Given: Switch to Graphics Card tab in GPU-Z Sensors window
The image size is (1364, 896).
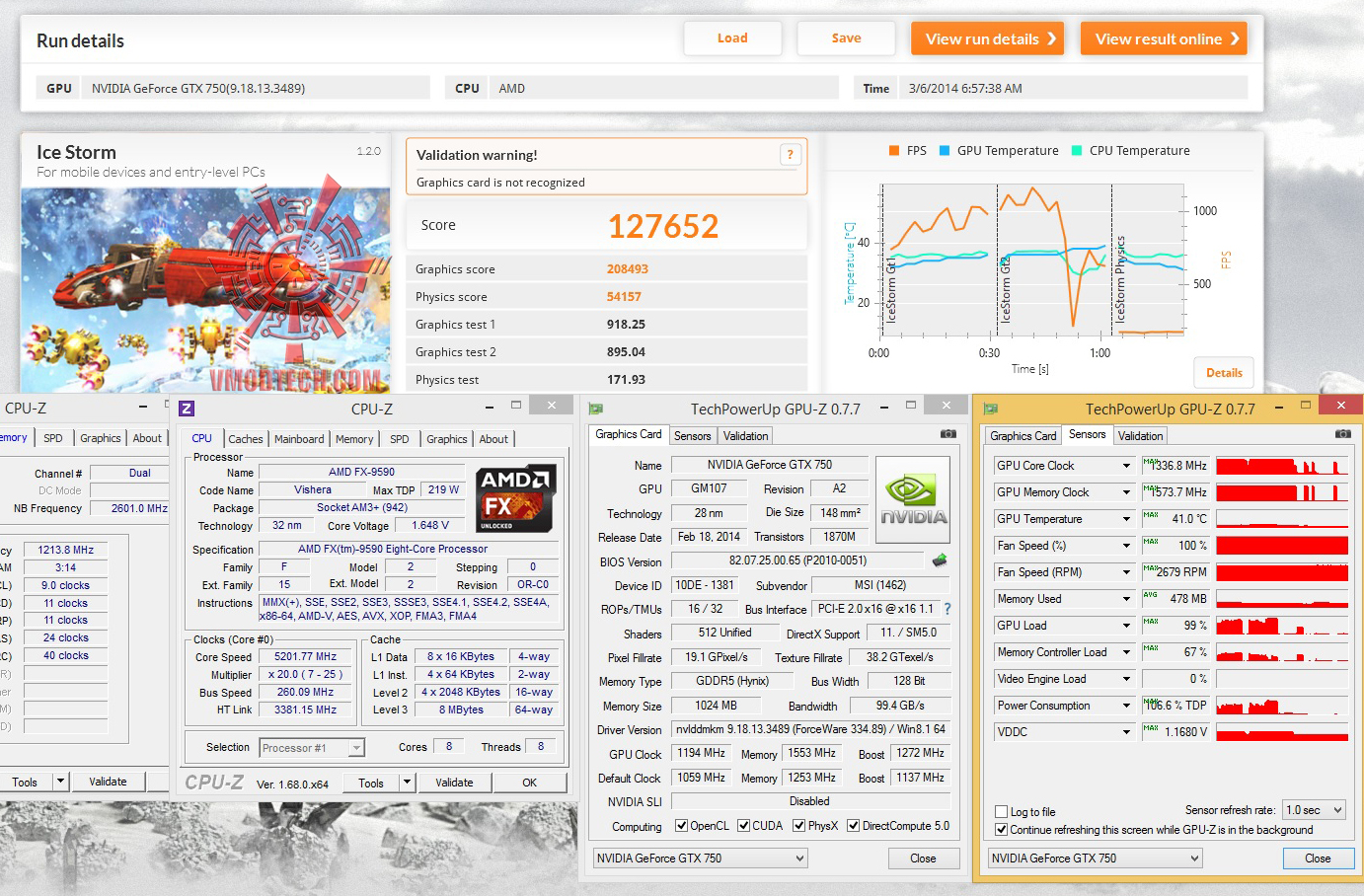Looking at the screenshot, I should click(1023, 435).
